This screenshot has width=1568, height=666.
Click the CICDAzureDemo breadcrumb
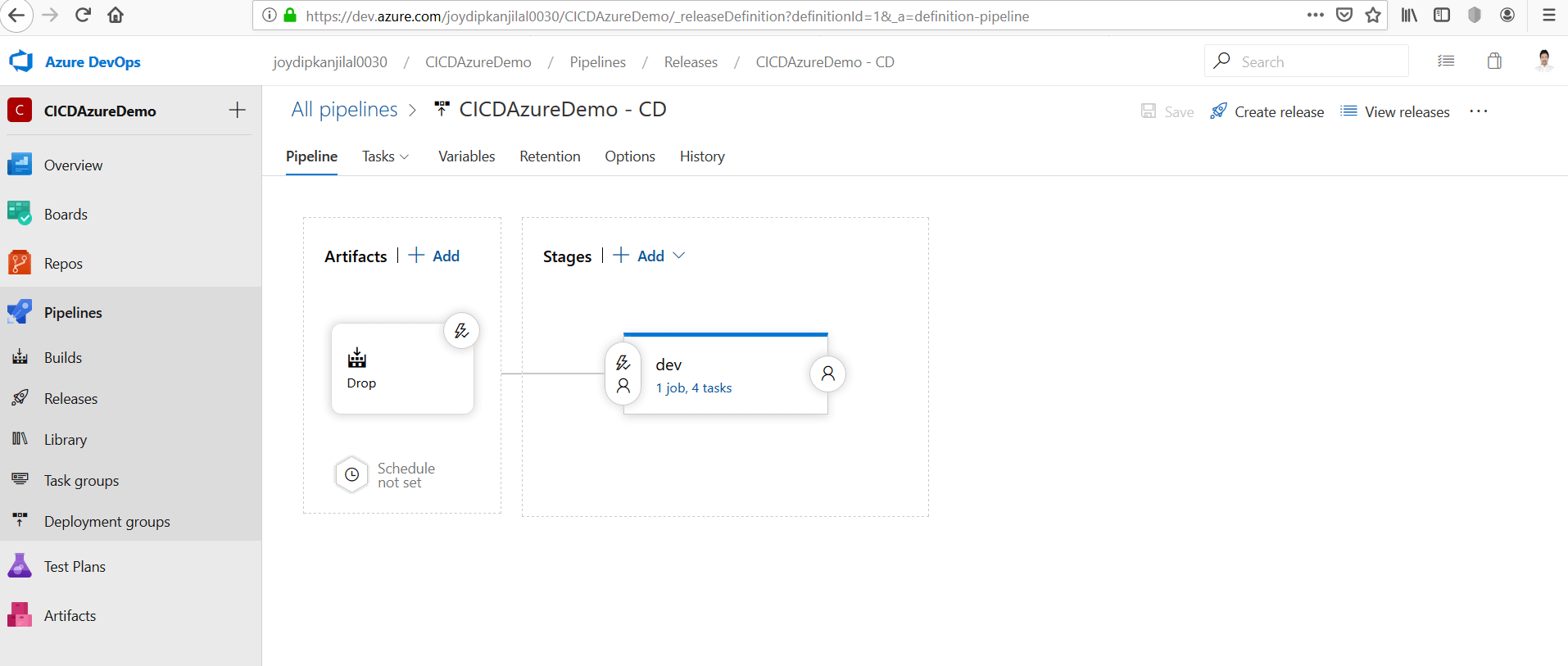[x=478, y=62]
